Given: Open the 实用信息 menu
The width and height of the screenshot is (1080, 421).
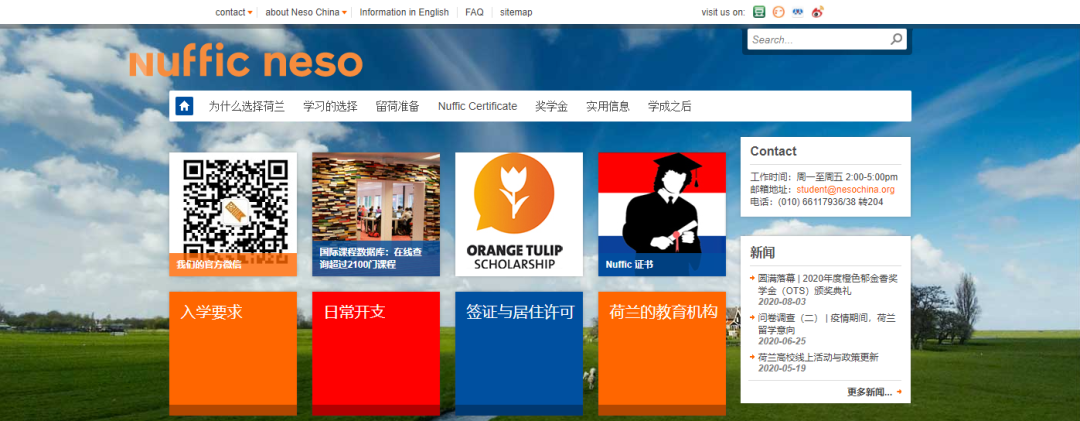Looking at the screenshot, I should pyautogui.click(x=608, y=106).
